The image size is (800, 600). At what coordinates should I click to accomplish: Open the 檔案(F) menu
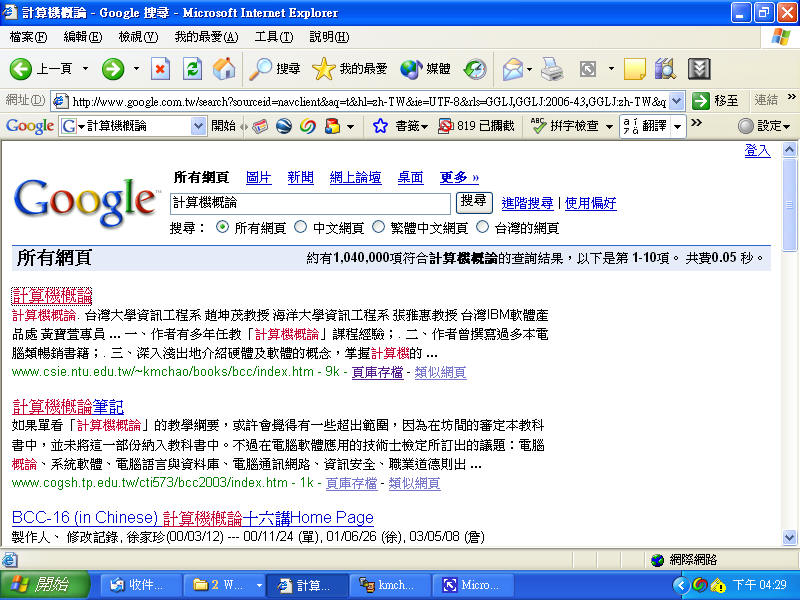click(28, 37)
